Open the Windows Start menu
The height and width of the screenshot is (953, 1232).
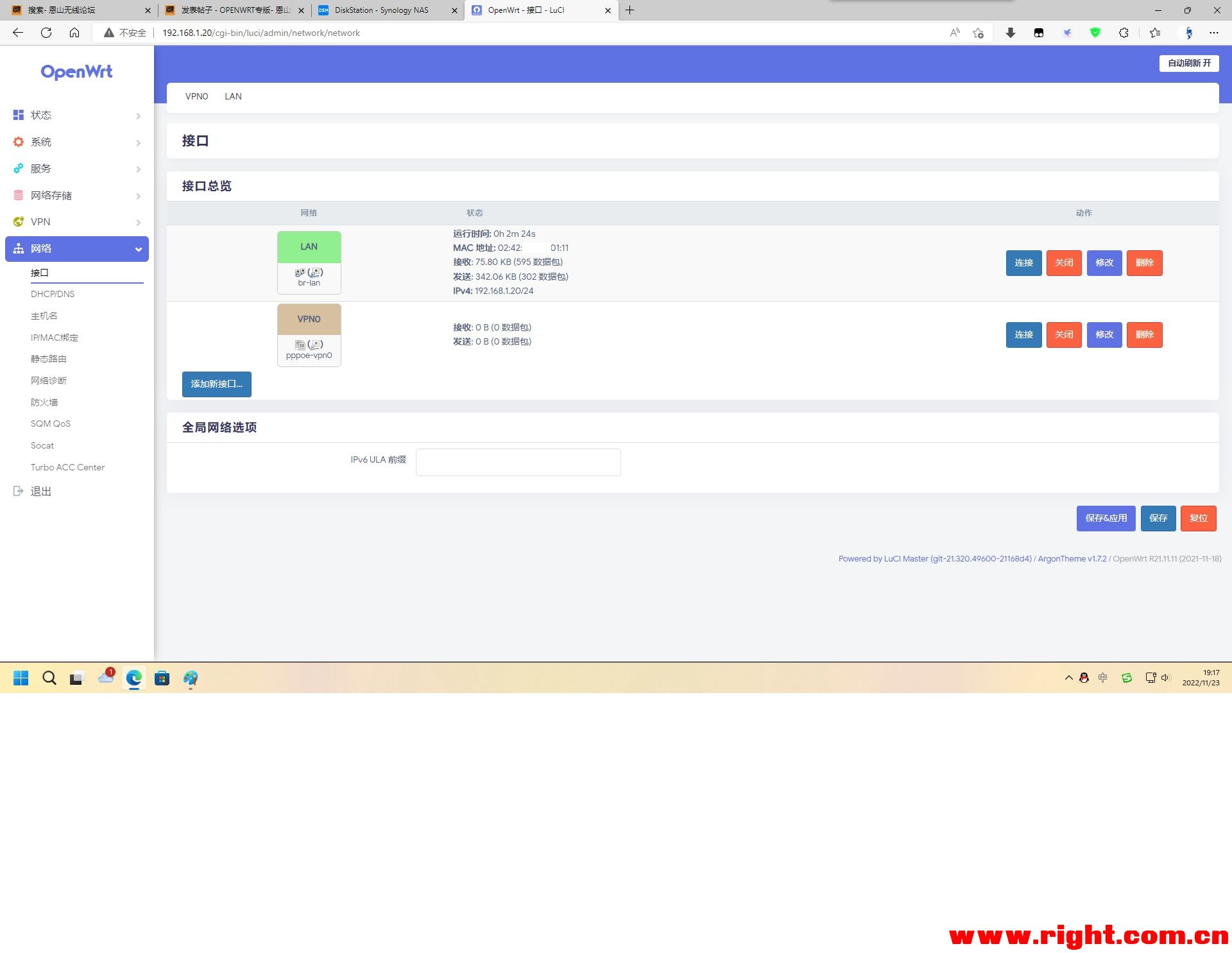[21, 678]
